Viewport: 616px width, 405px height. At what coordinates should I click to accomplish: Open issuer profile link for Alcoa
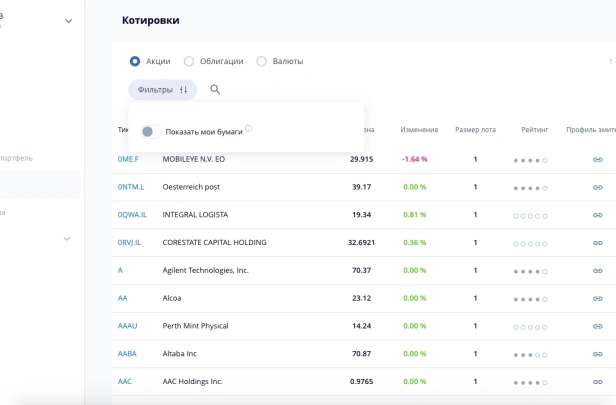click(x=598, y=299)
